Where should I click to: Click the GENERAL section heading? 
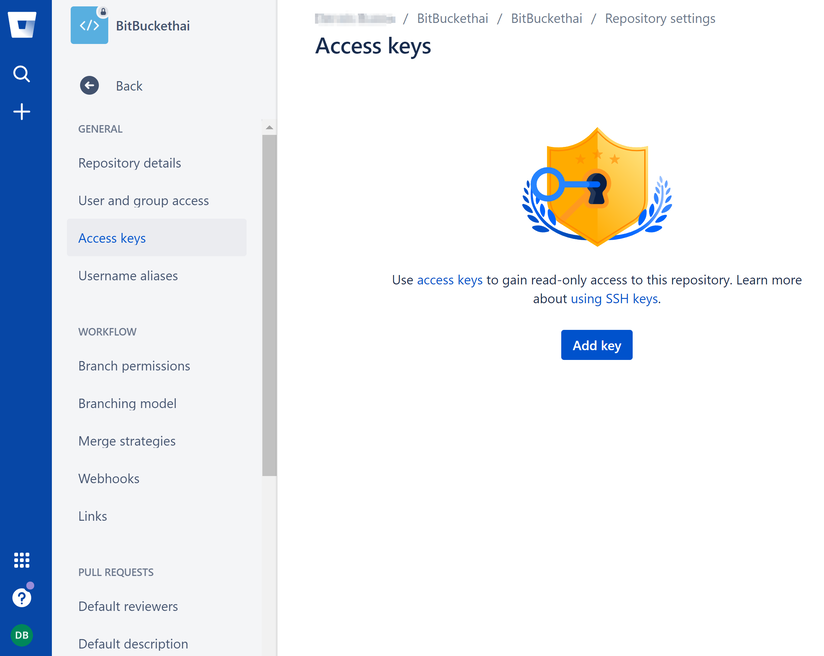[100, 129]
